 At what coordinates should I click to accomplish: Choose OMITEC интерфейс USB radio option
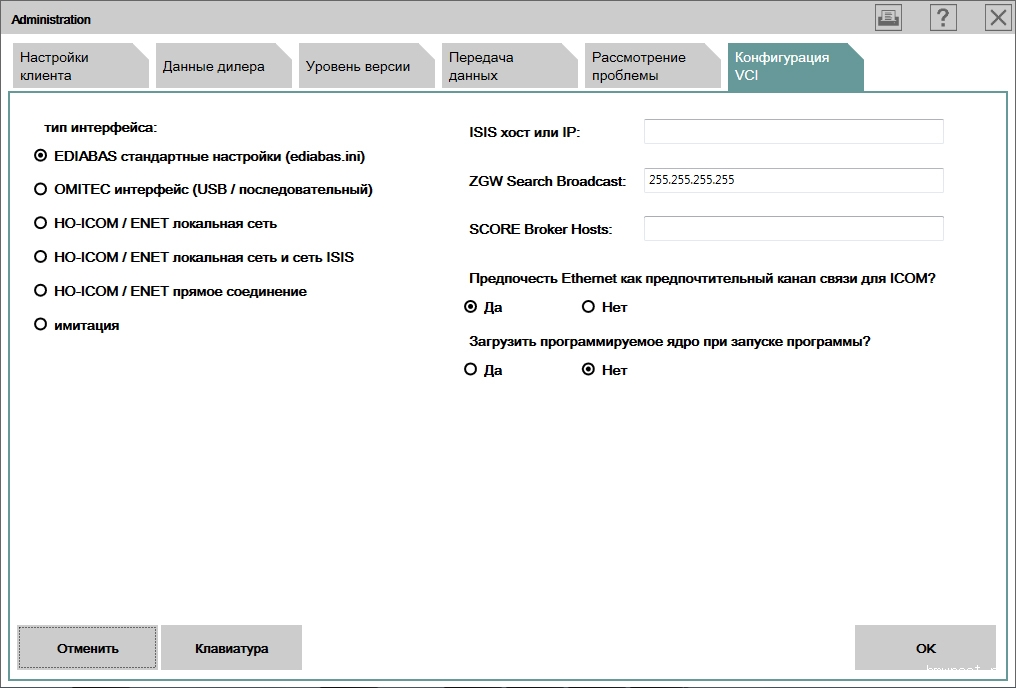pyautogui.click(x=41, y=190)
